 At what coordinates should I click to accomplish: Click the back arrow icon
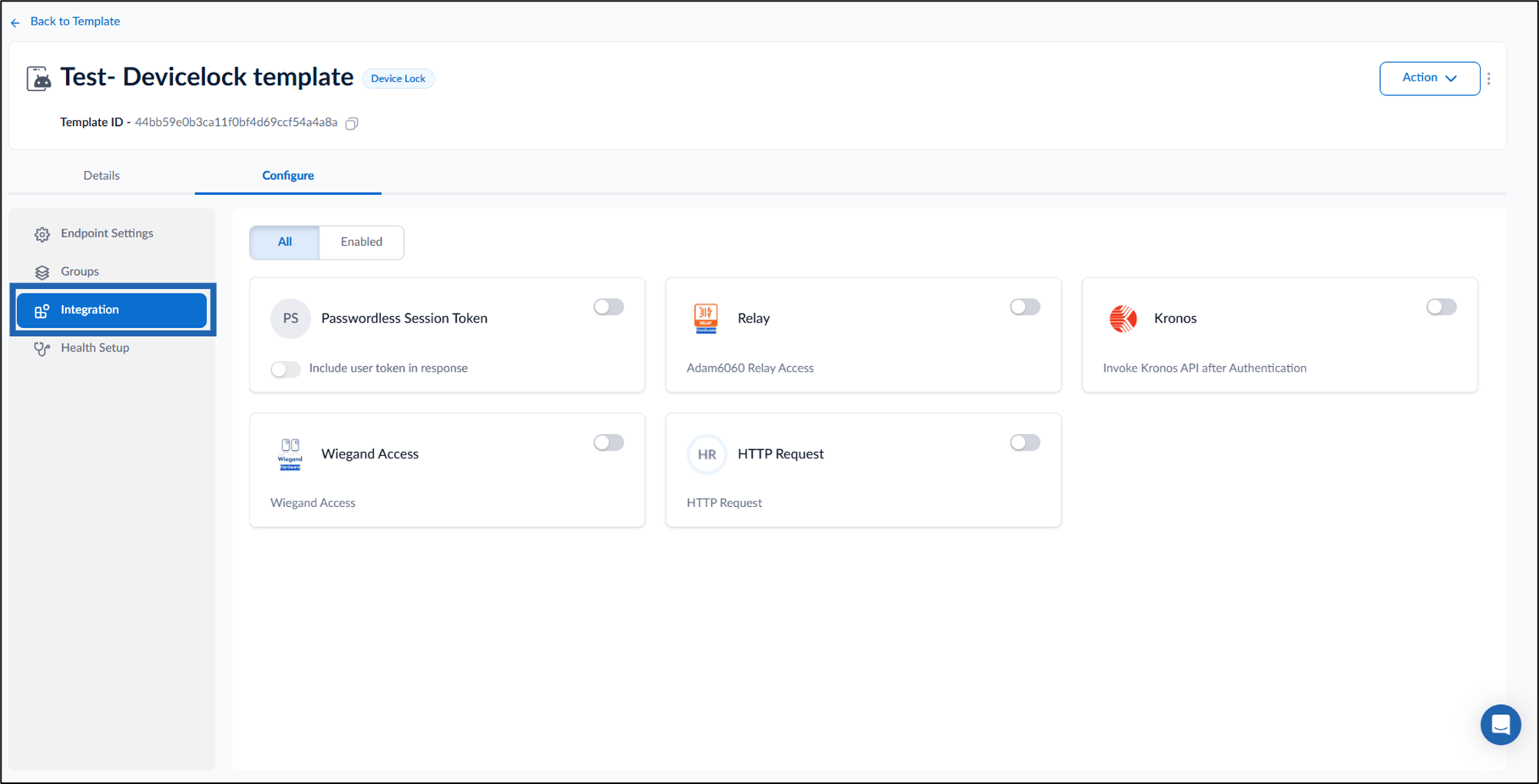(15, 22)
